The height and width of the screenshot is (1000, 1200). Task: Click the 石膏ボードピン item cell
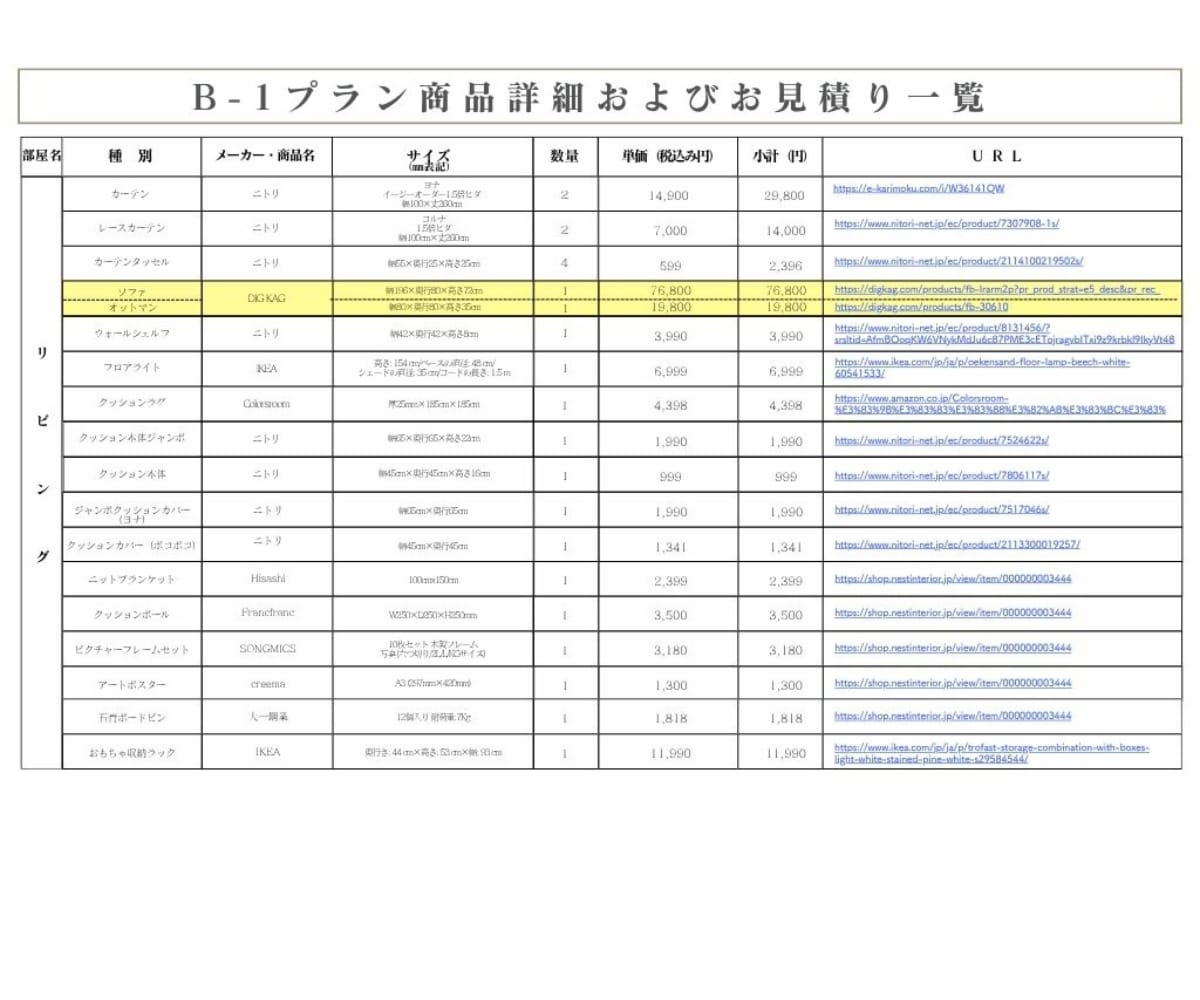point(132,718)
